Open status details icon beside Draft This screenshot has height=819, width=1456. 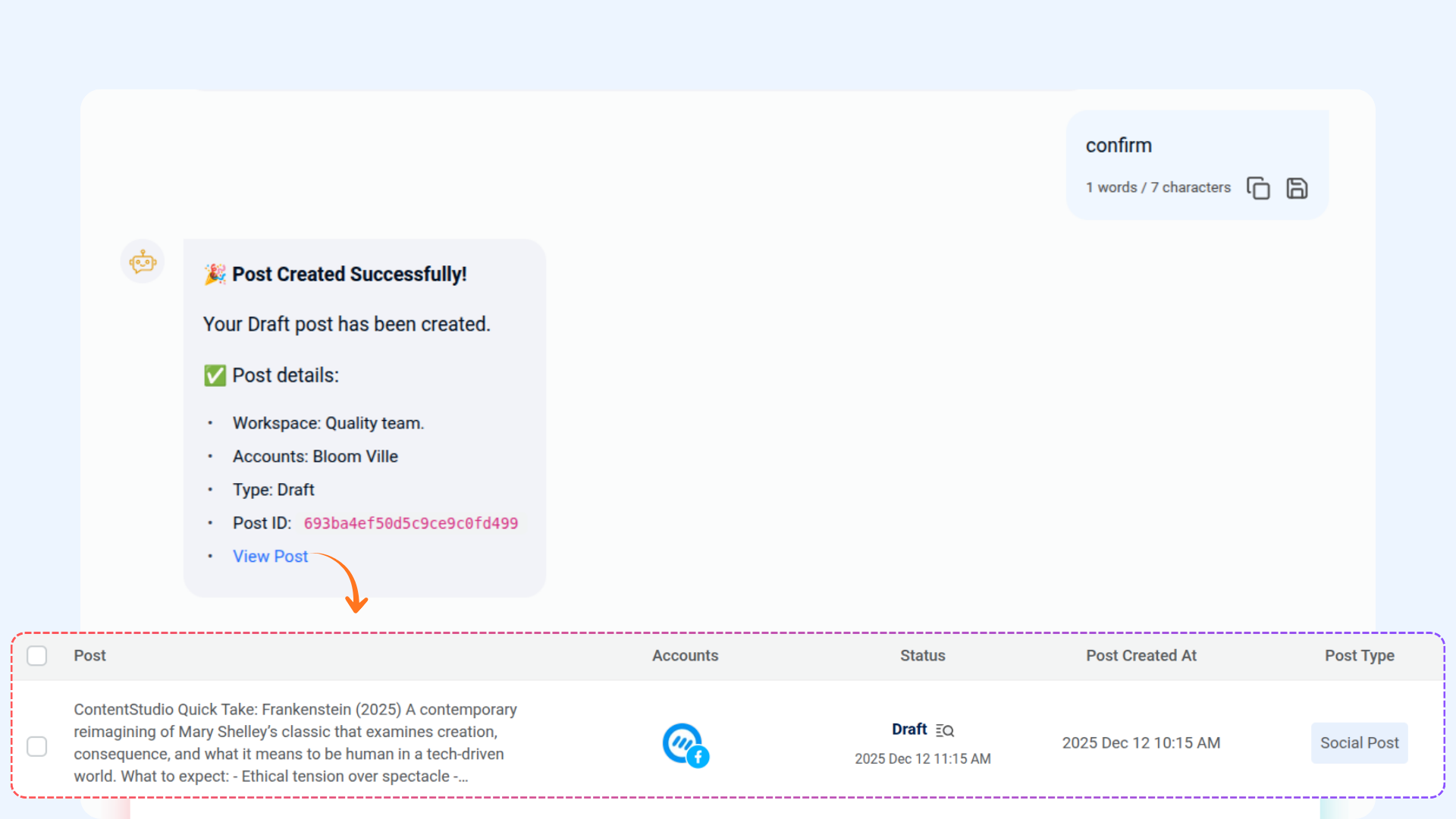click(945, 730)
